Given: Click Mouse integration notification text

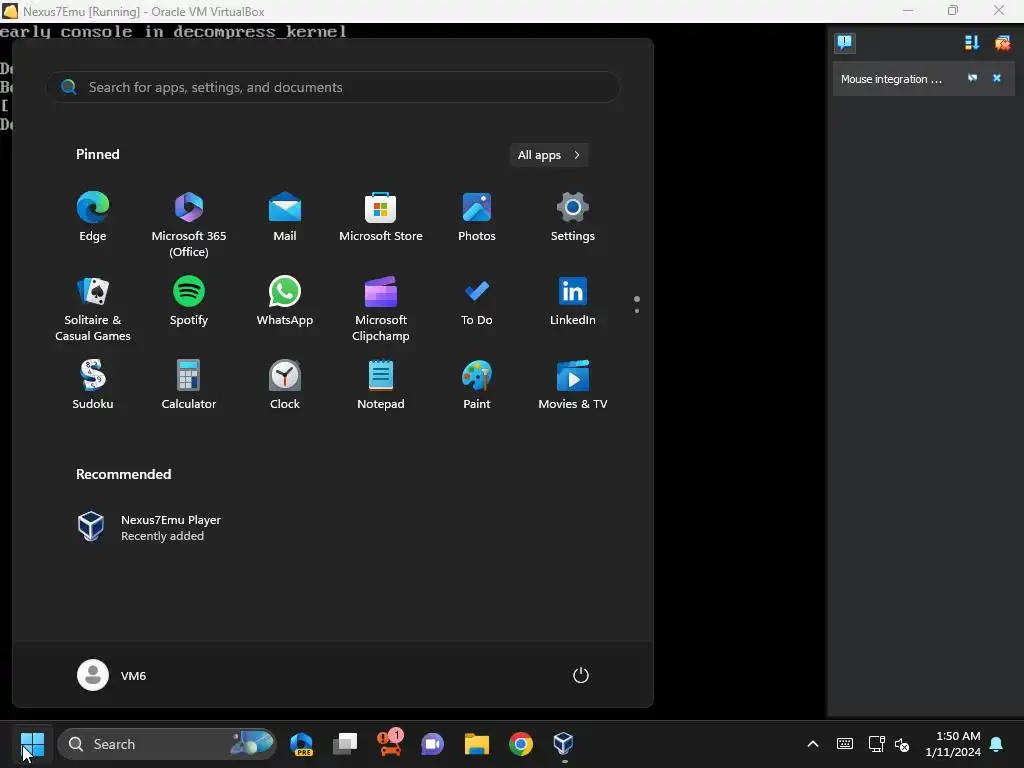Looking at the screenshot, I should click(891, 79).
